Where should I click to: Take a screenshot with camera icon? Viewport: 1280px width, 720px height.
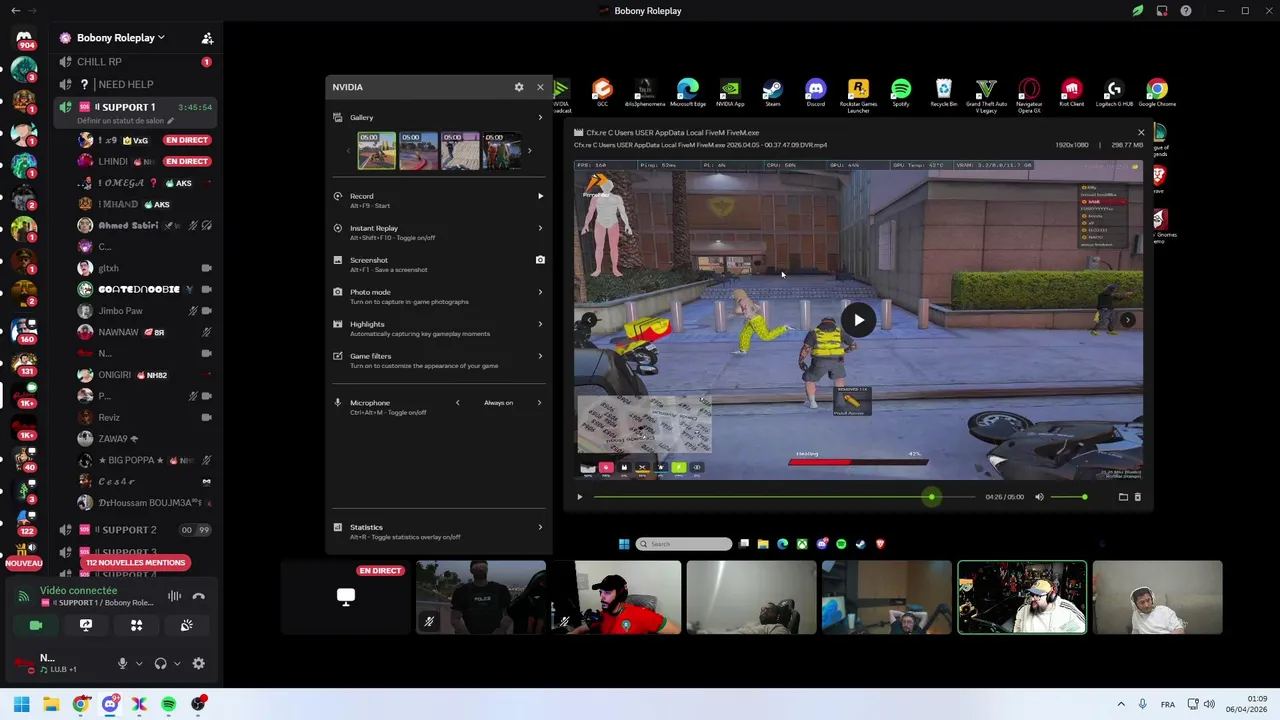tap(540, 260)
